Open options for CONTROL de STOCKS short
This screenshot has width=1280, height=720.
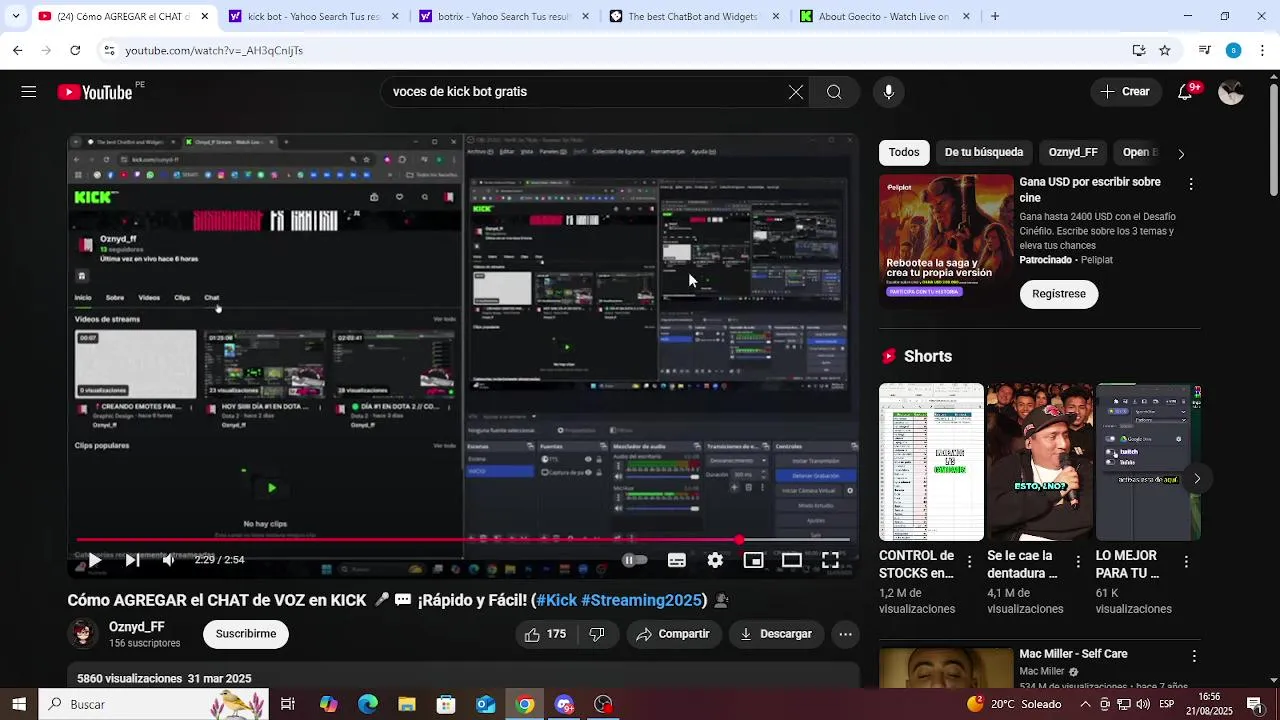click(x=969, y=562)
